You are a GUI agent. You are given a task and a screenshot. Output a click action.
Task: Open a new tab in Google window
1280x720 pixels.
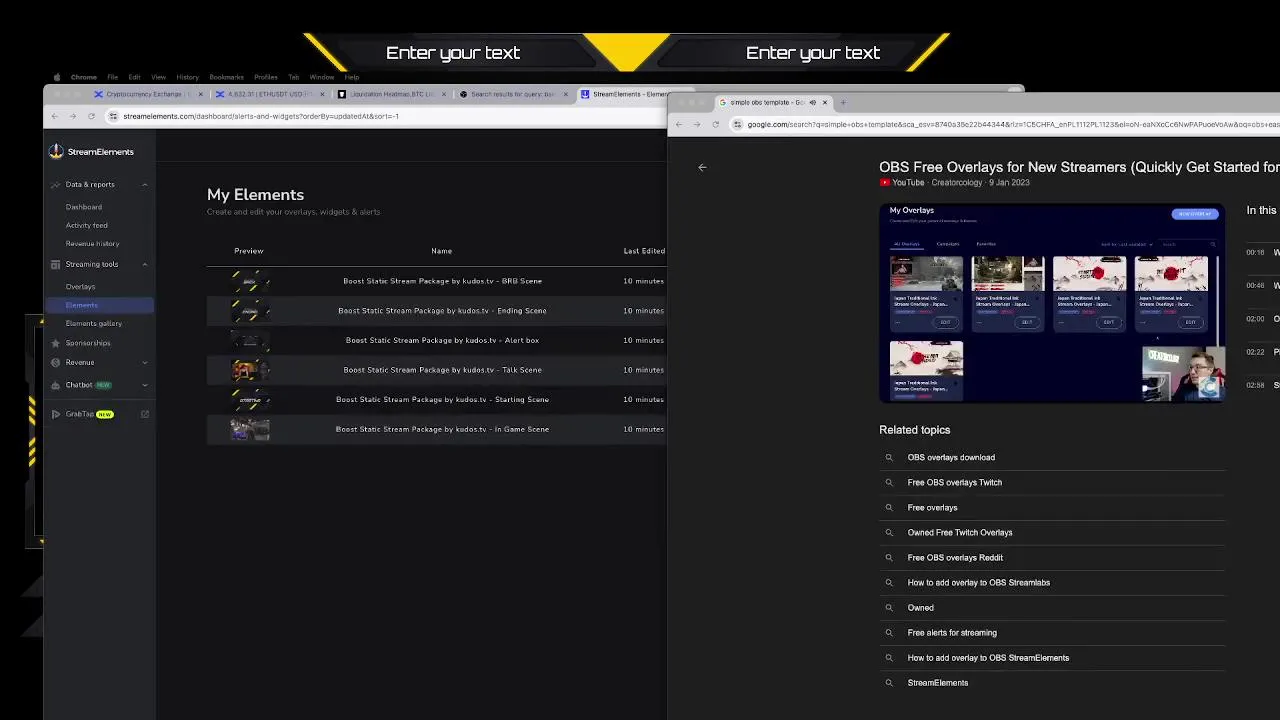click(843, 102)
